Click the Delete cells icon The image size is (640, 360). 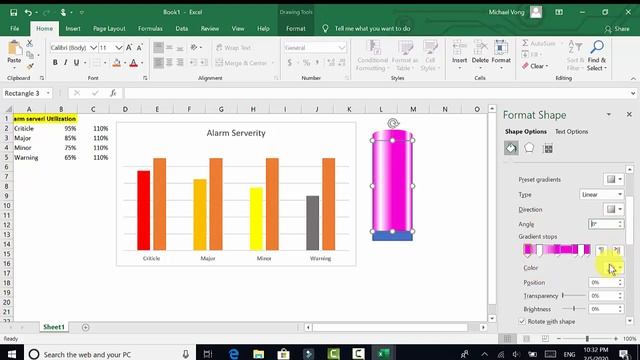point(480,48)
